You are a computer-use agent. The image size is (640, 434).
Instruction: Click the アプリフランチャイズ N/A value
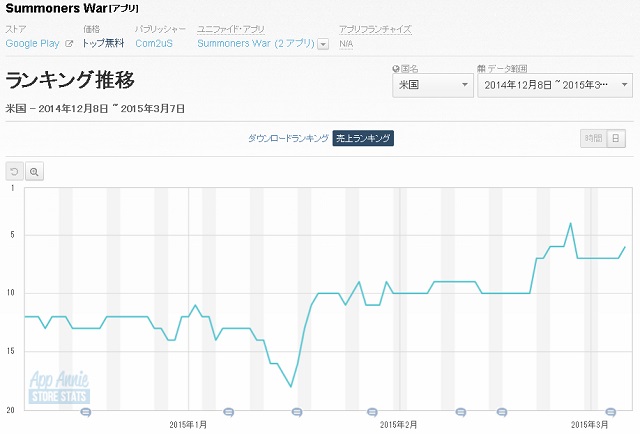click(346, 44)
